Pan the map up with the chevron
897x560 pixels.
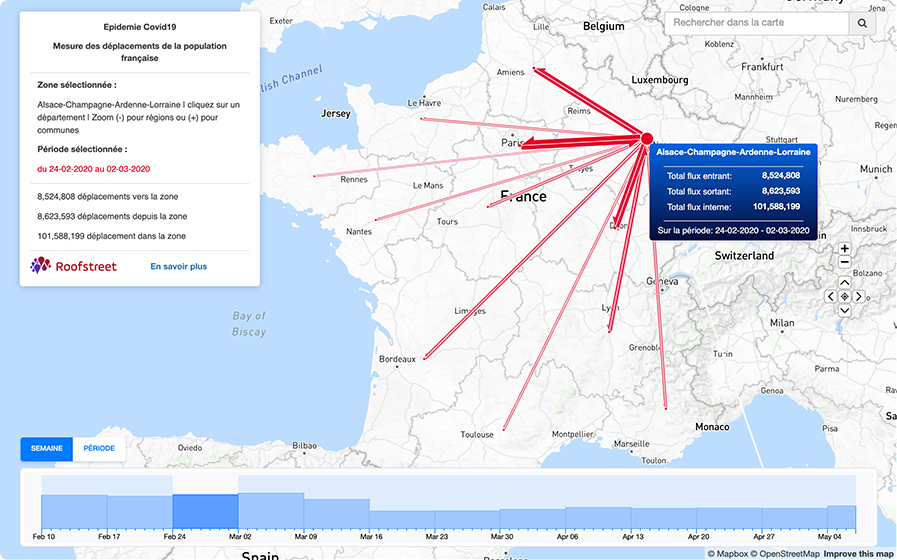tap(845, 283)
